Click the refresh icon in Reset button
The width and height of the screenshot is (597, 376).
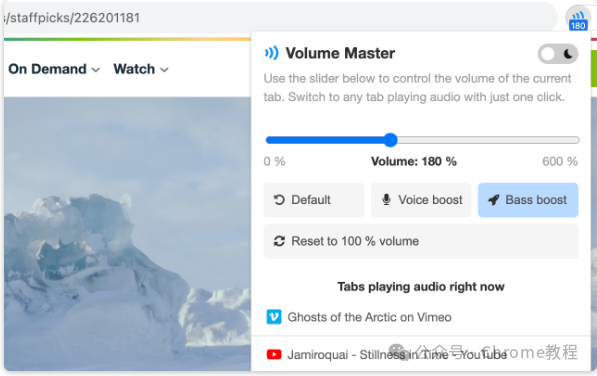(279, 241)
